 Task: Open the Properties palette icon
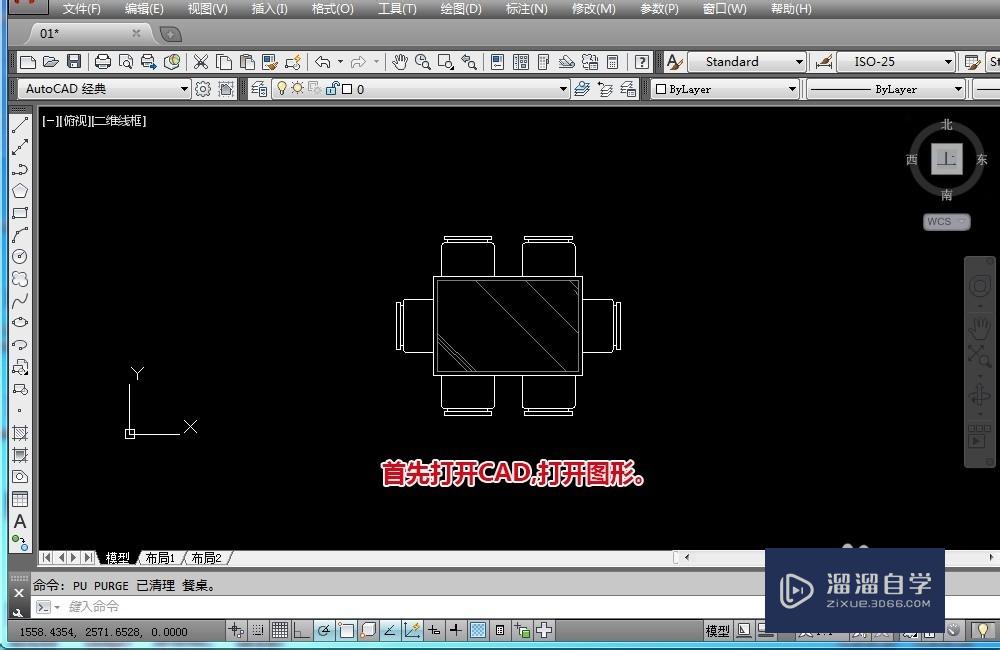[x=497, y=62]
